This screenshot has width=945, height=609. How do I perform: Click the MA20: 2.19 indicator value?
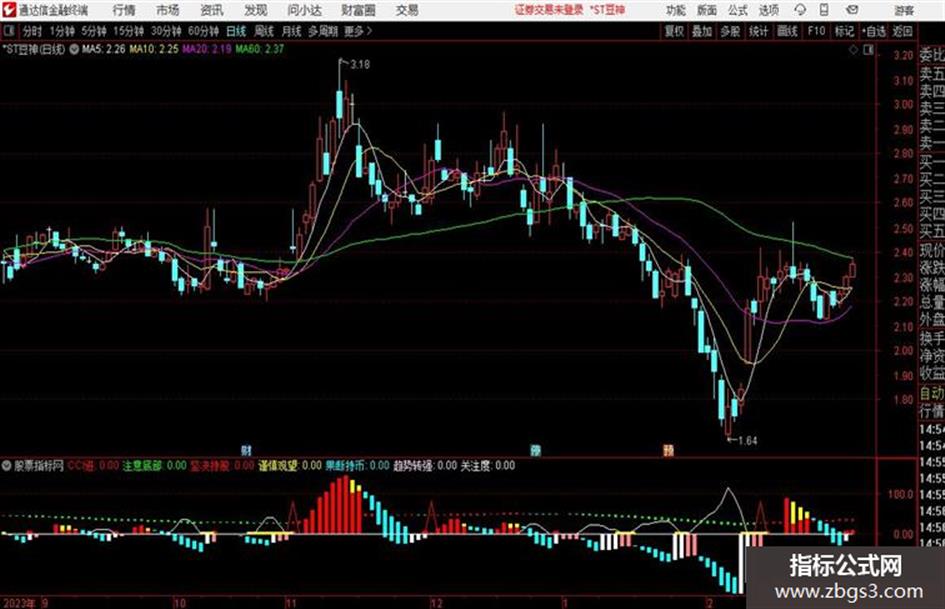coord(207,49)
